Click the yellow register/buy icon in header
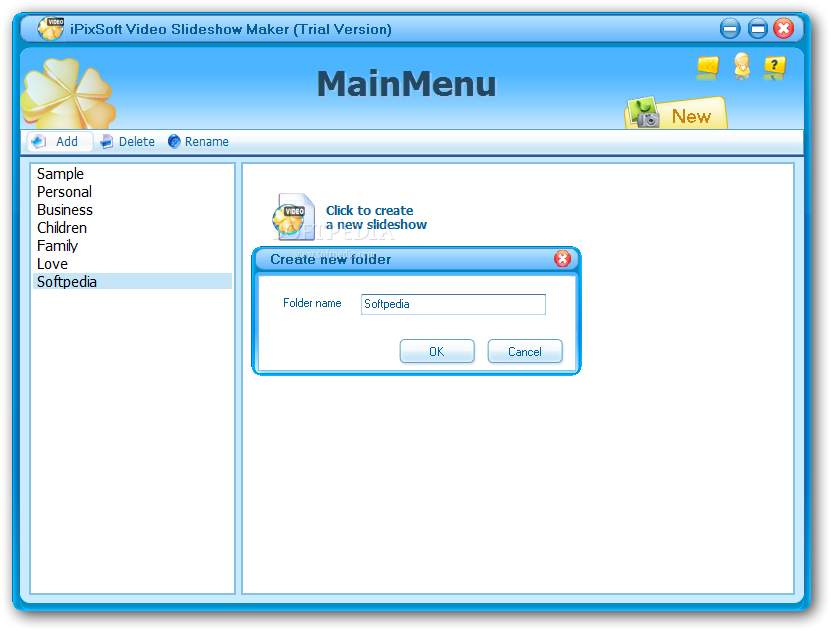Image resolution: width=831 pixels, height=631 pixels. click(708, 67)
